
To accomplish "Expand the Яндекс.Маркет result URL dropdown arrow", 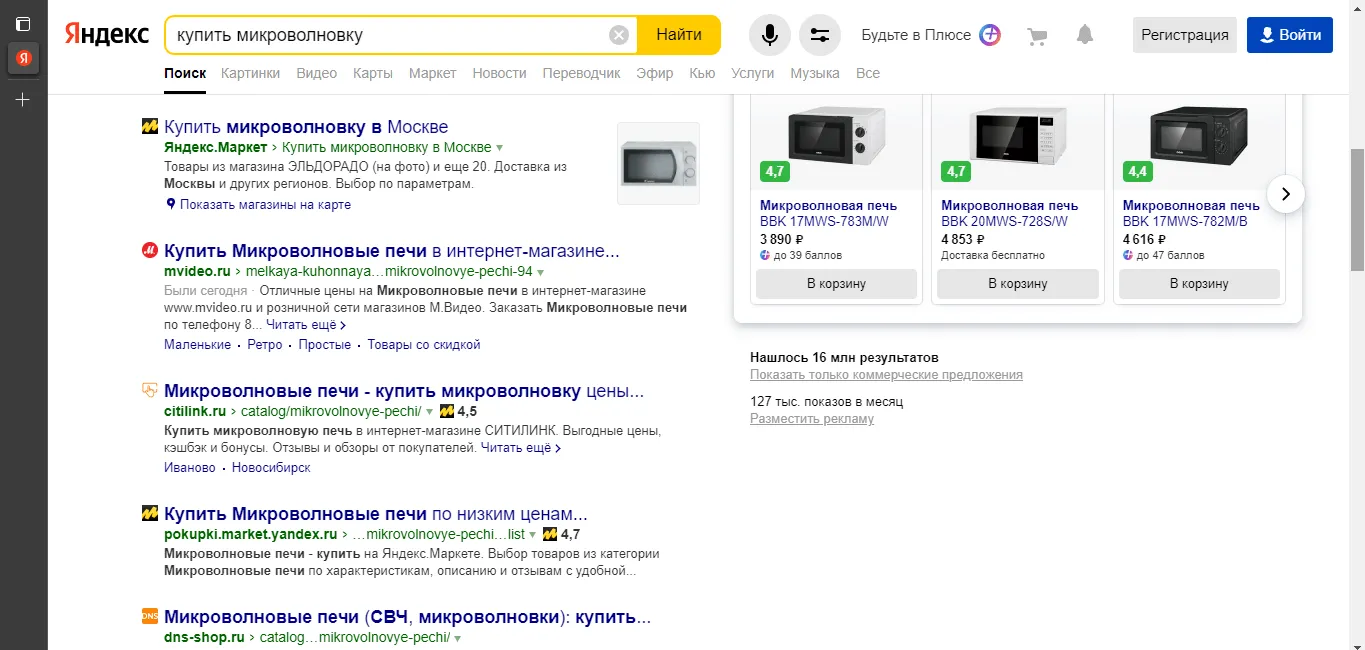I will [500, 148].
